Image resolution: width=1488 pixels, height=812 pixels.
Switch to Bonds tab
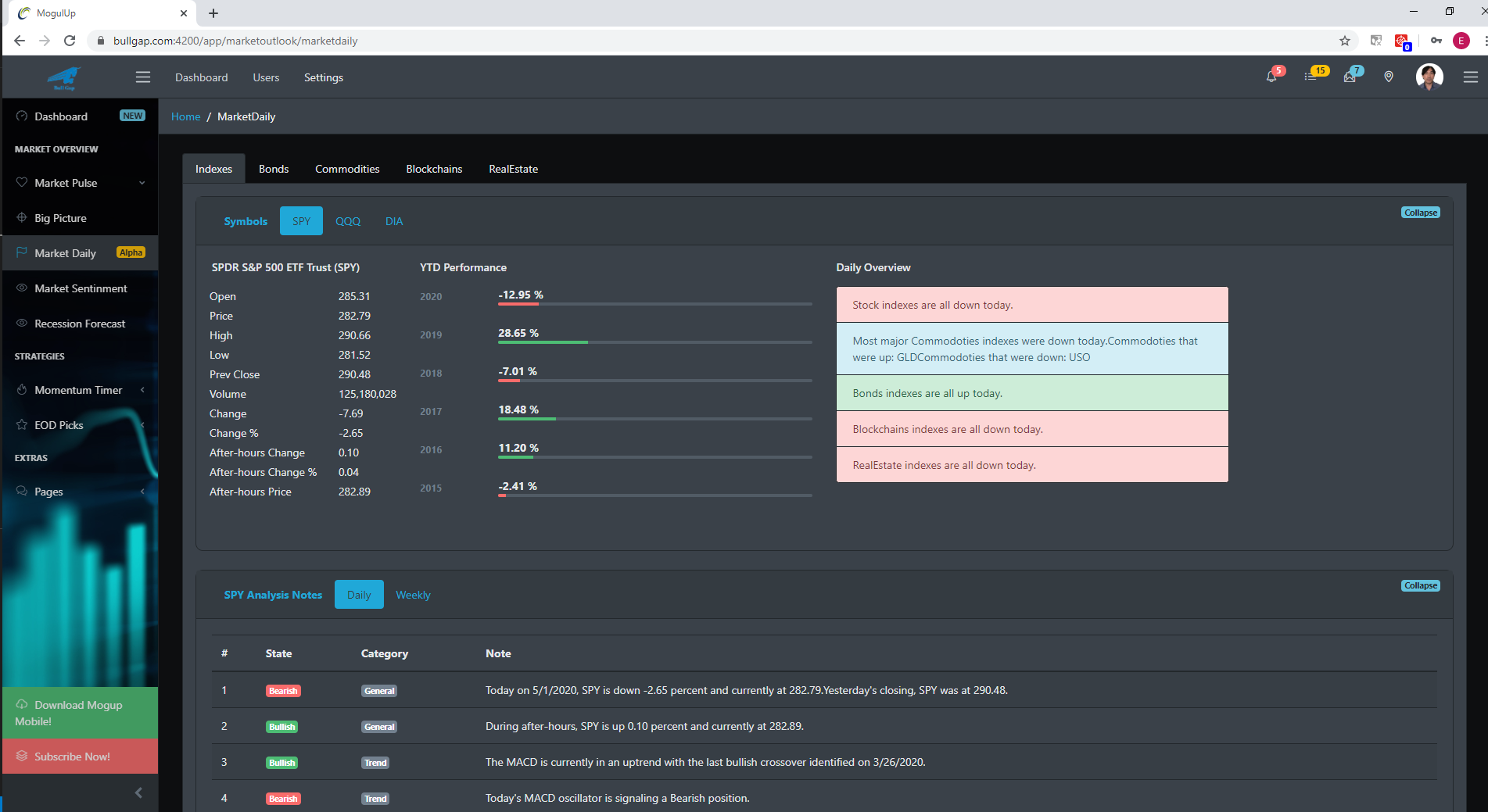[x=274, y=169]
